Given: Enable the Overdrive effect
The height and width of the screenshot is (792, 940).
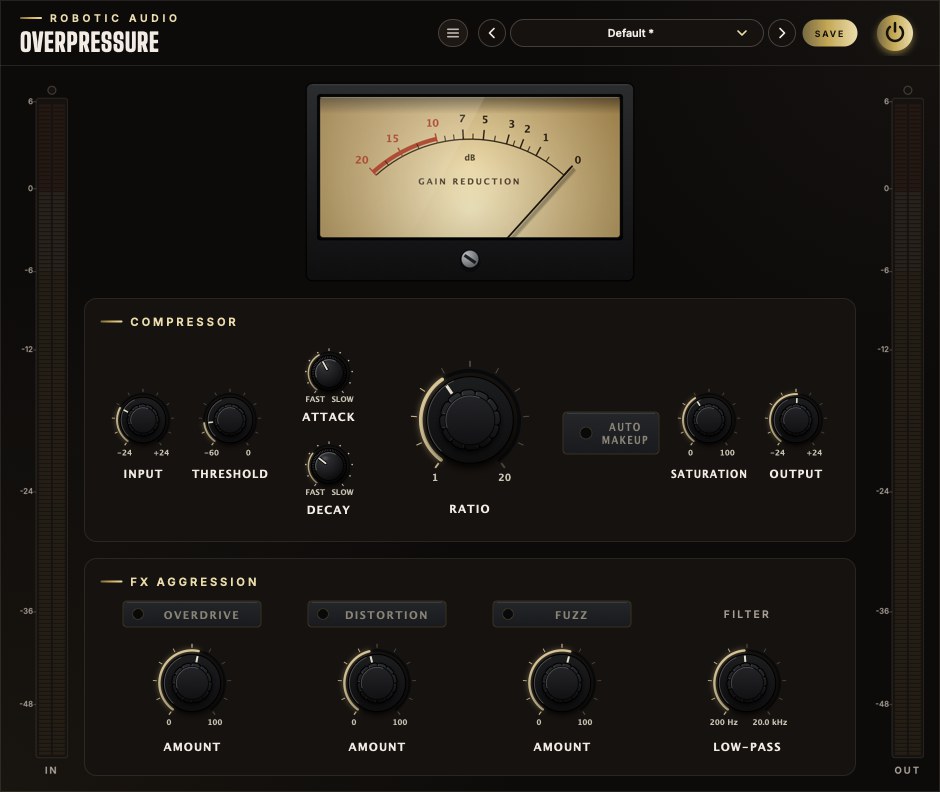Looking at the screenshot, I should [192, 615].
